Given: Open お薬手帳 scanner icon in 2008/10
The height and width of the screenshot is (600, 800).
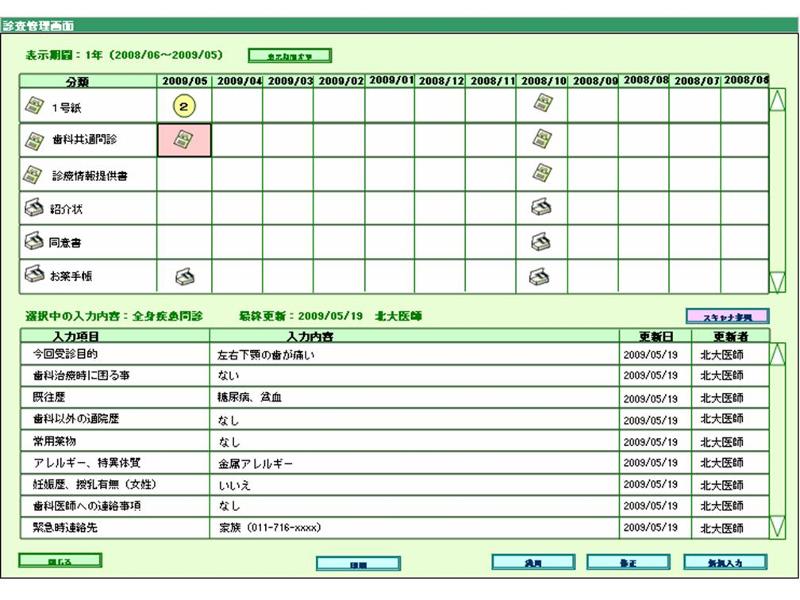Looking at the screenshot, I should coord(542,276).
